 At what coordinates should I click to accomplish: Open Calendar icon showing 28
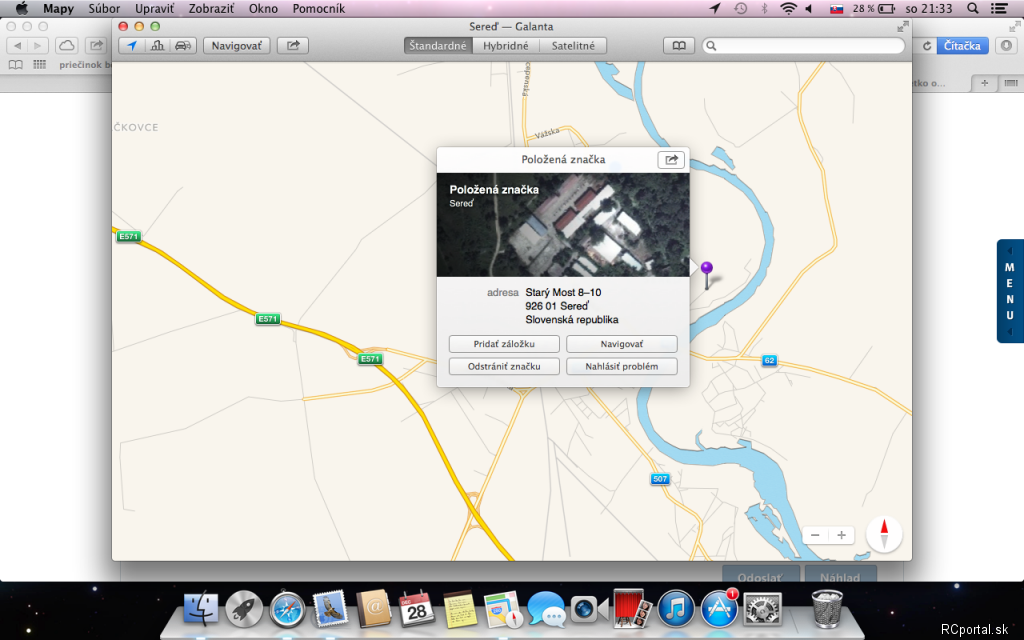(417, 609)
